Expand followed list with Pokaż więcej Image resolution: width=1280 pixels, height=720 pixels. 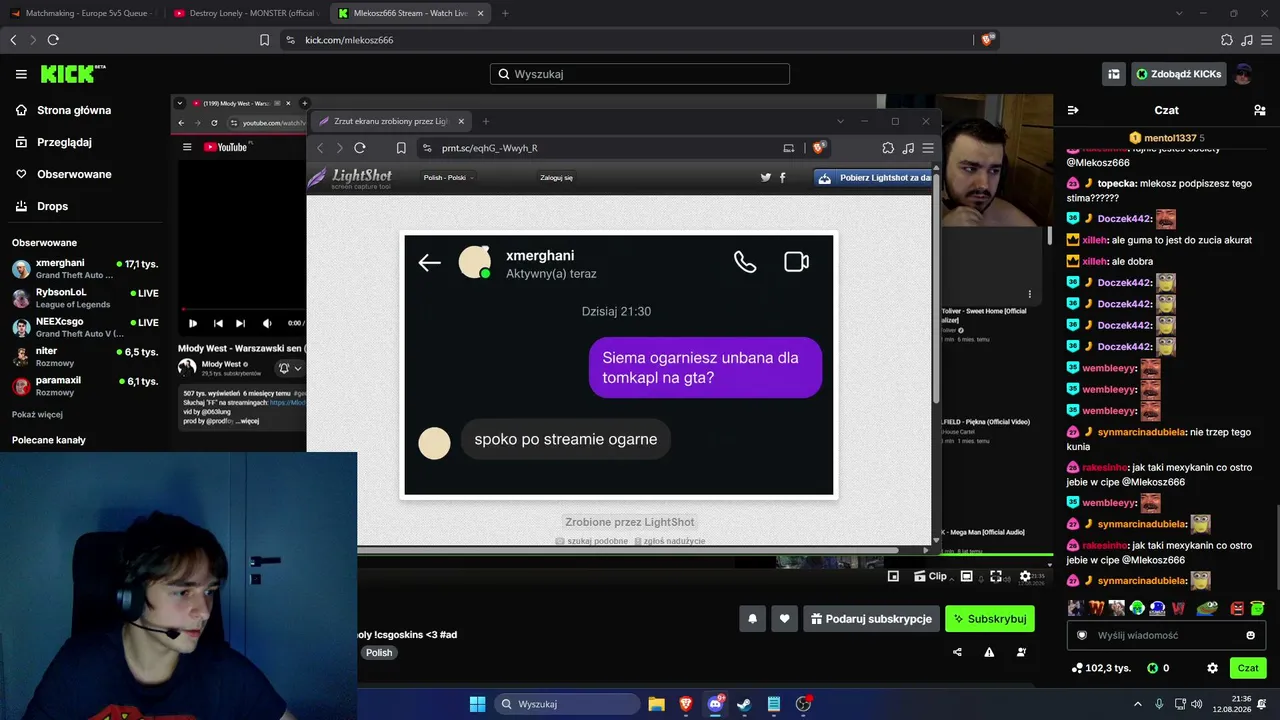37,414
